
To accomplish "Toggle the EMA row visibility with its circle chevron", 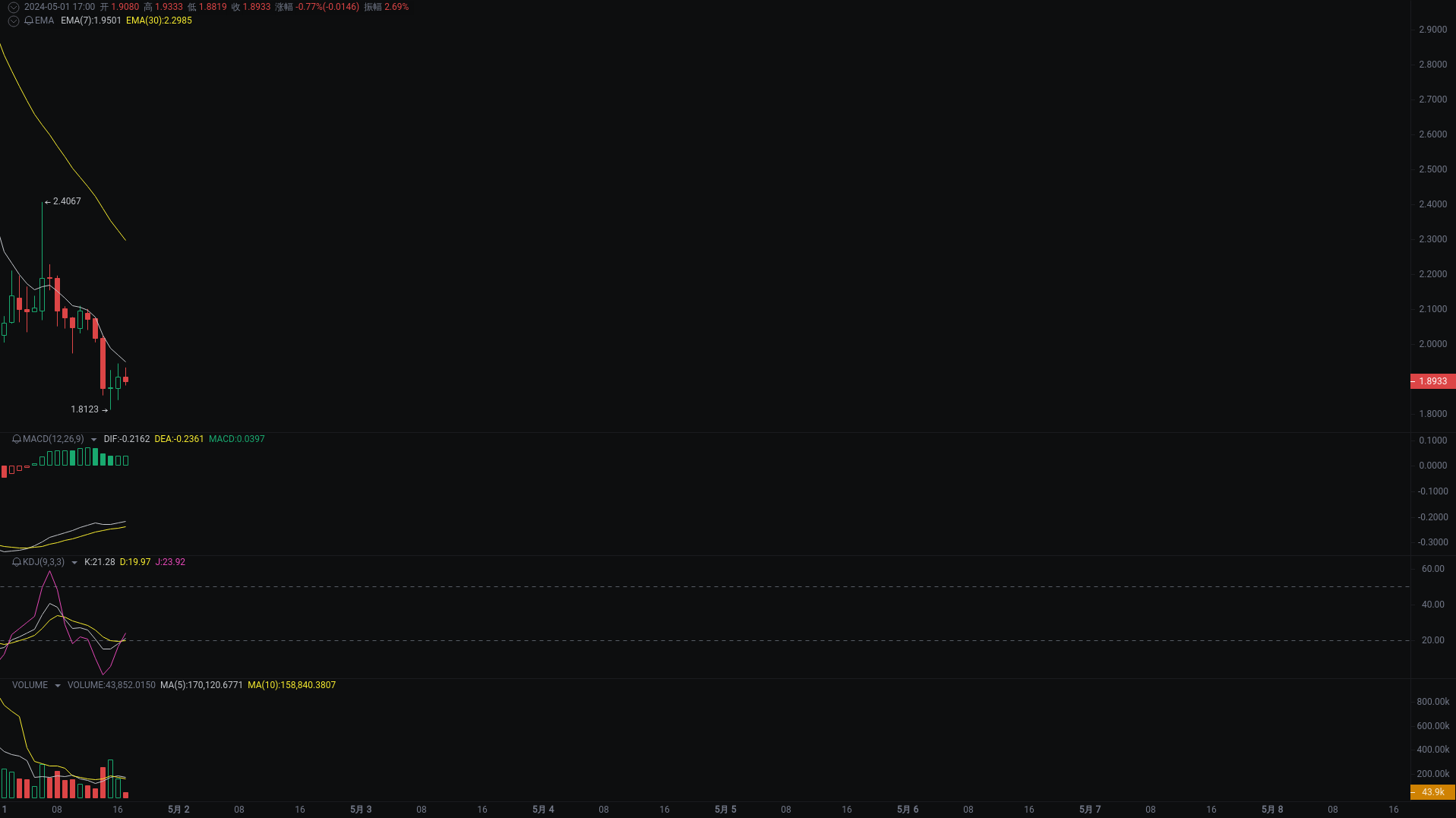I will pyautogui.click(x=13, y=21).
